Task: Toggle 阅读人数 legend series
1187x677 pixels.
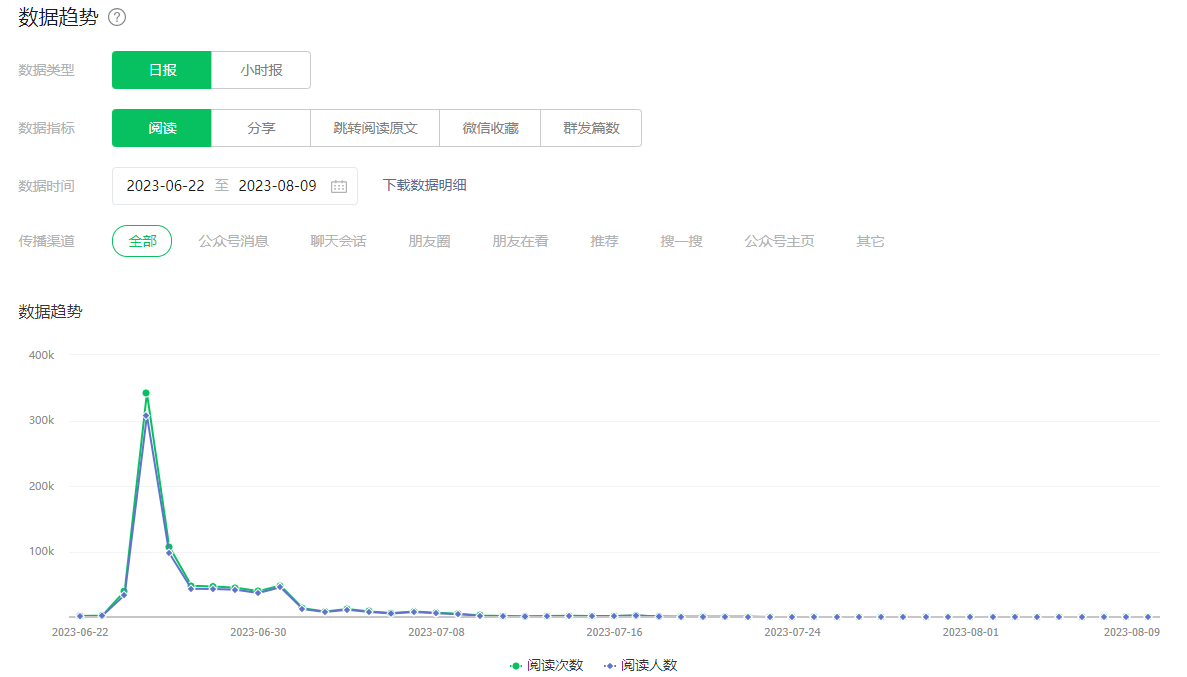Action: pos(640,665)
